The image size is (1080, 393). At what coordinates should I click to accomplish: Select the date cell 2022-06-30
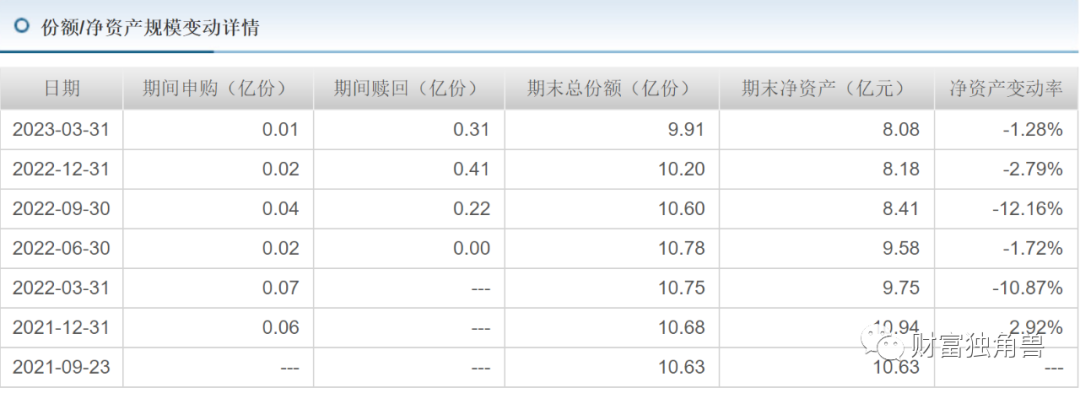[x=61, y=248]
